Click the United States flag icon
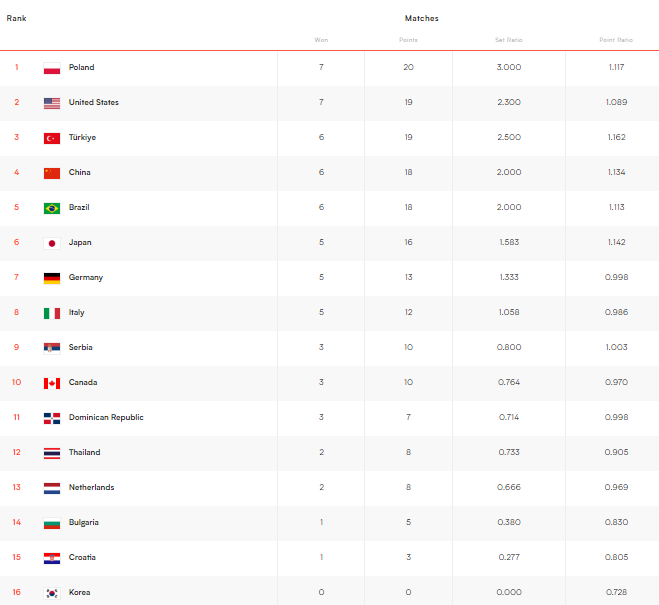 [x=52, y=103]
